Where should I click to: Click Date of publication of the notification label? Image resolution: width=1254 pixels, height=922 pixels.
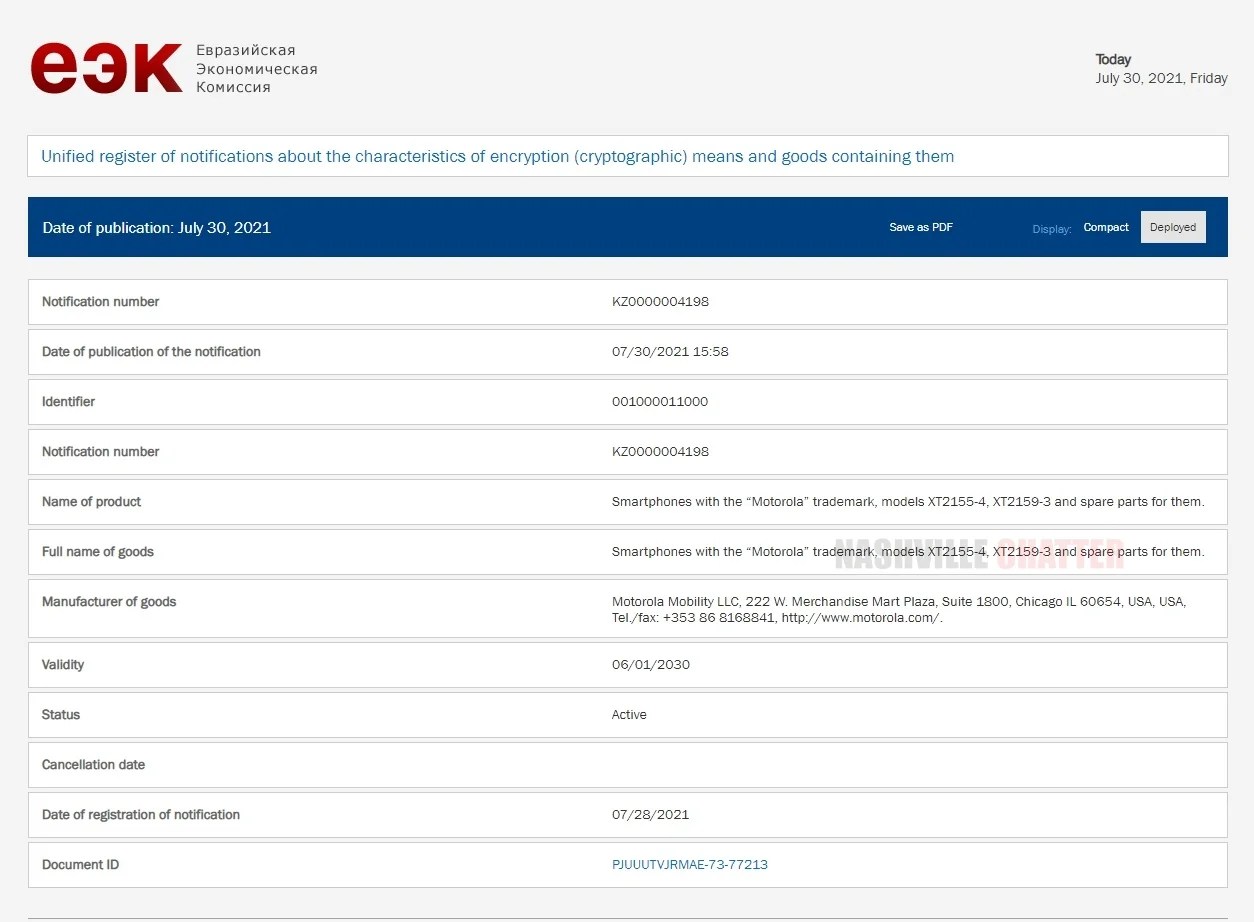point(151,351)
